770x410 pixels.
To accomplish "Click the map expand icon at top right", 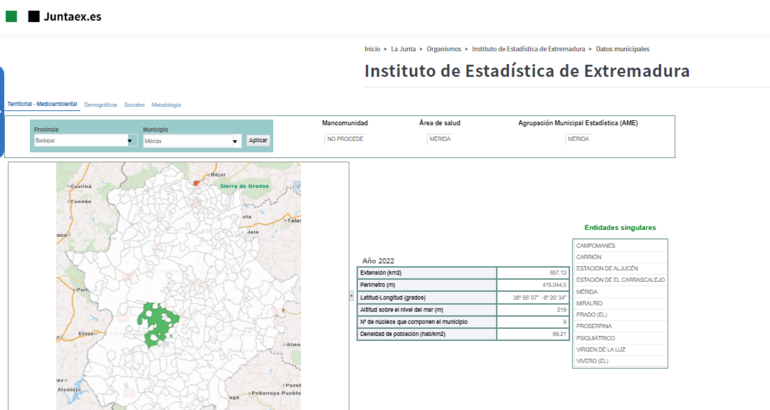I will [297, 186].
